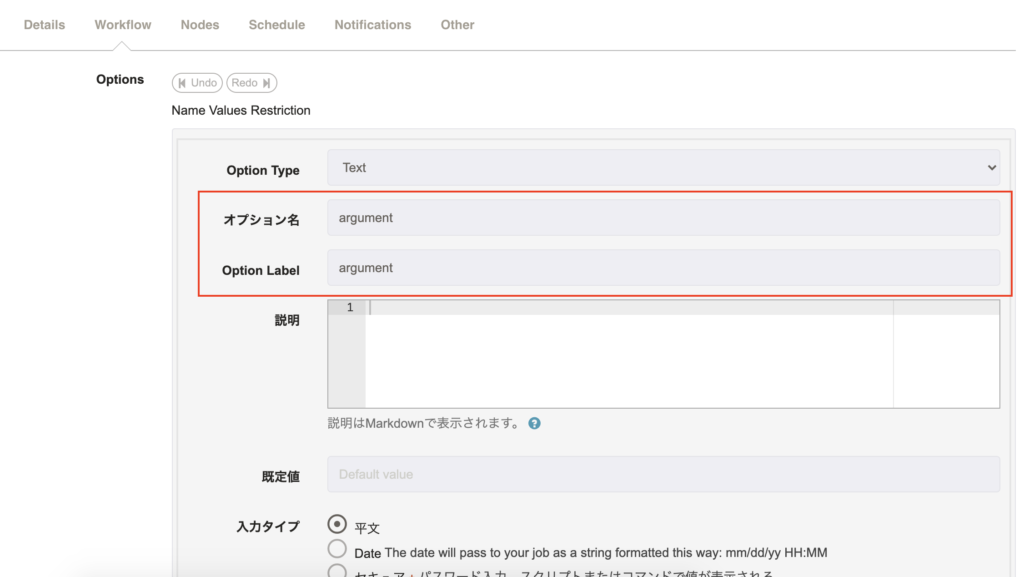The image size is (1024, 577).
Task: Open the Nodes tab
Action: pyautogui.click(x=200, y=25)
